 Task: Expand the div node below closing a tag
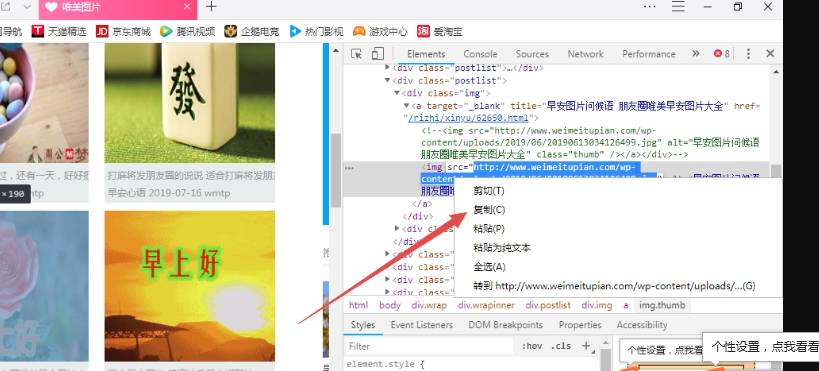click(397, 228)
